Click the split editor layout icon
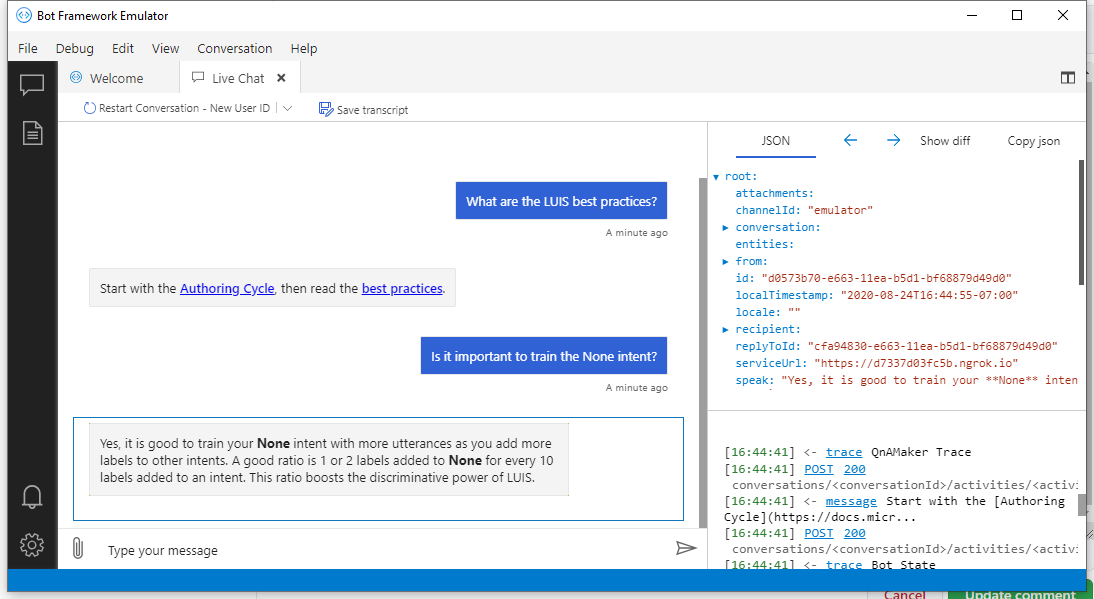 point(1067,78)
